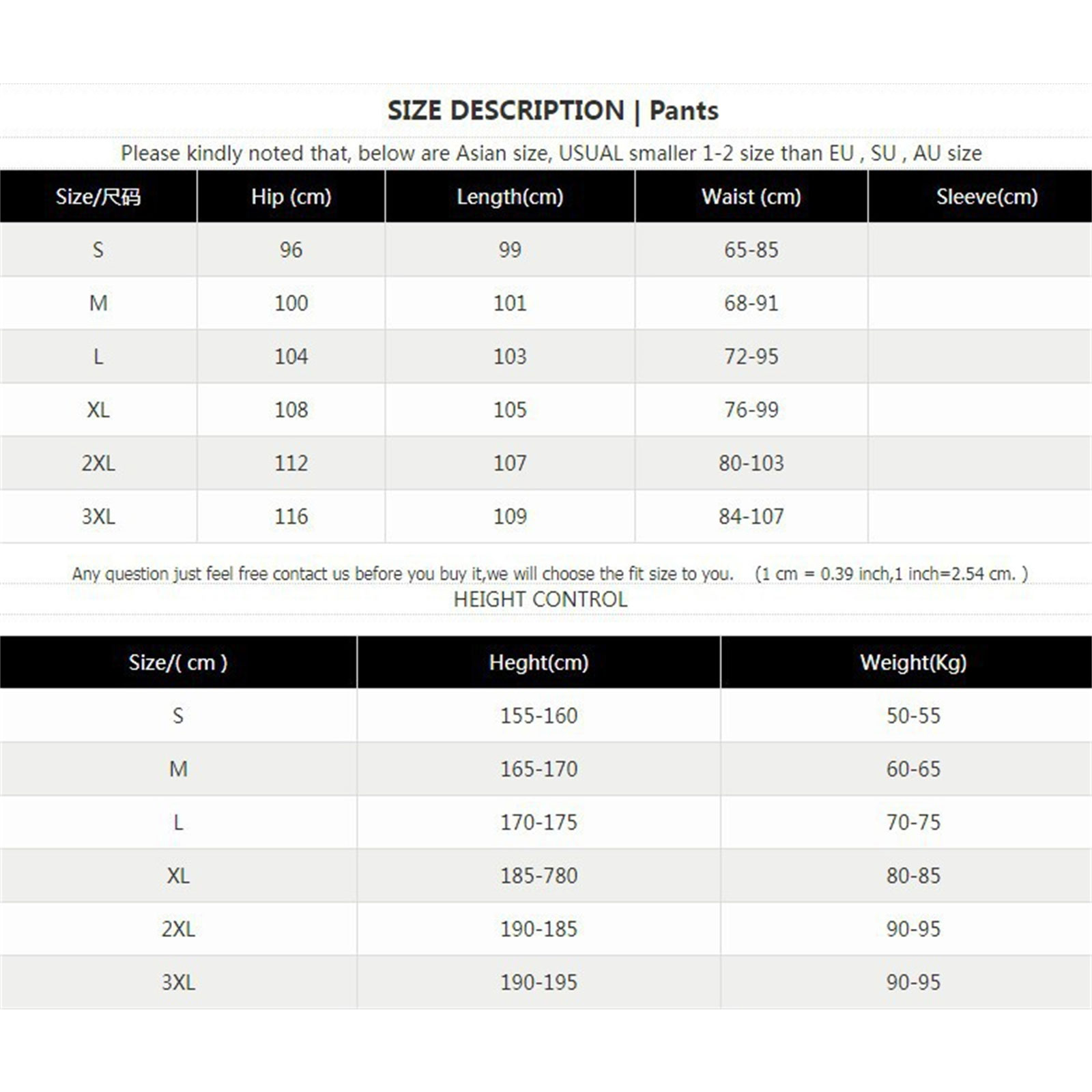Click the Length(cm) column header
This screenshot has height=1092, width=1092.
click(510, 197)
